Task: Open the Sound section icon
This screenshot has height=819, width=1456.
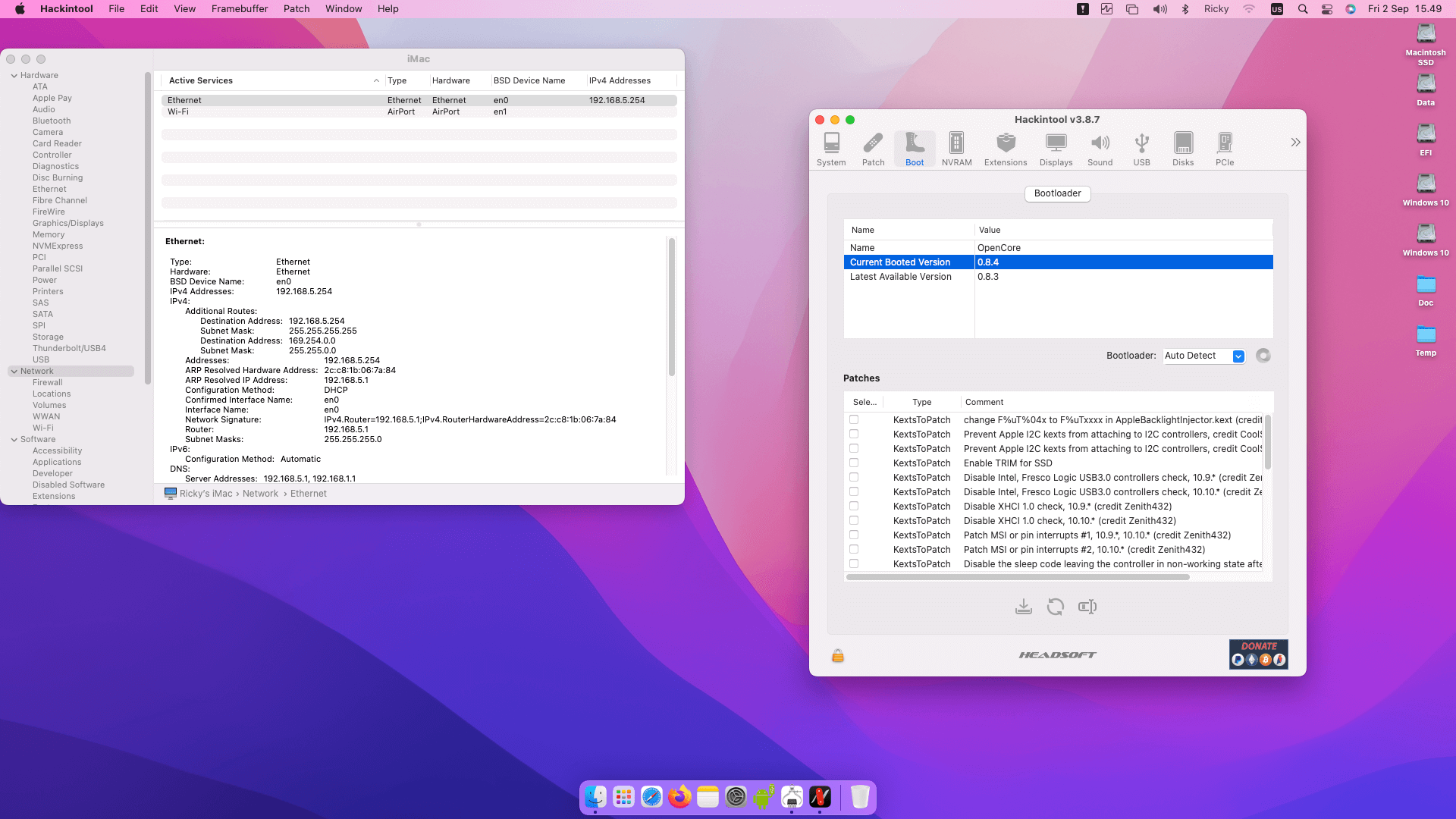Action: pyautogui.click(x=1100, y=146)
